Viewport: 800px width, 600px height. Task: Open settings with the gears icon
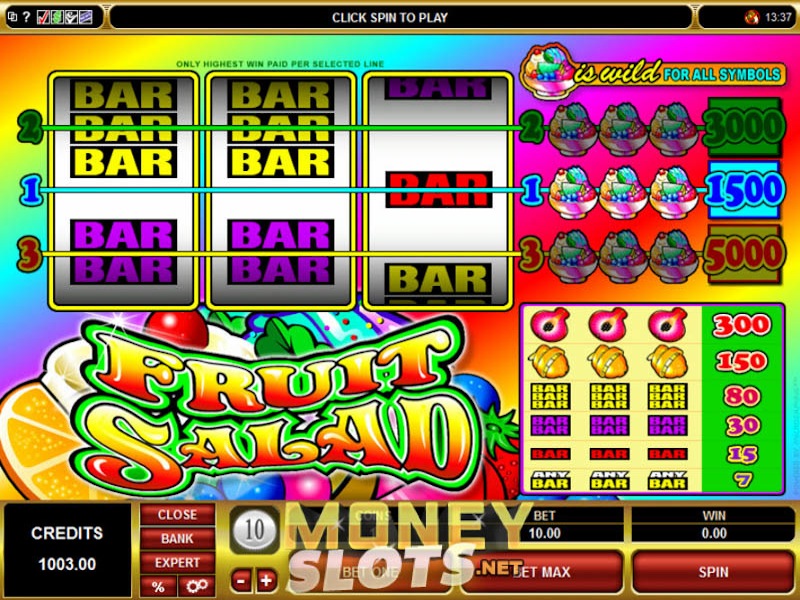[197, 586]
